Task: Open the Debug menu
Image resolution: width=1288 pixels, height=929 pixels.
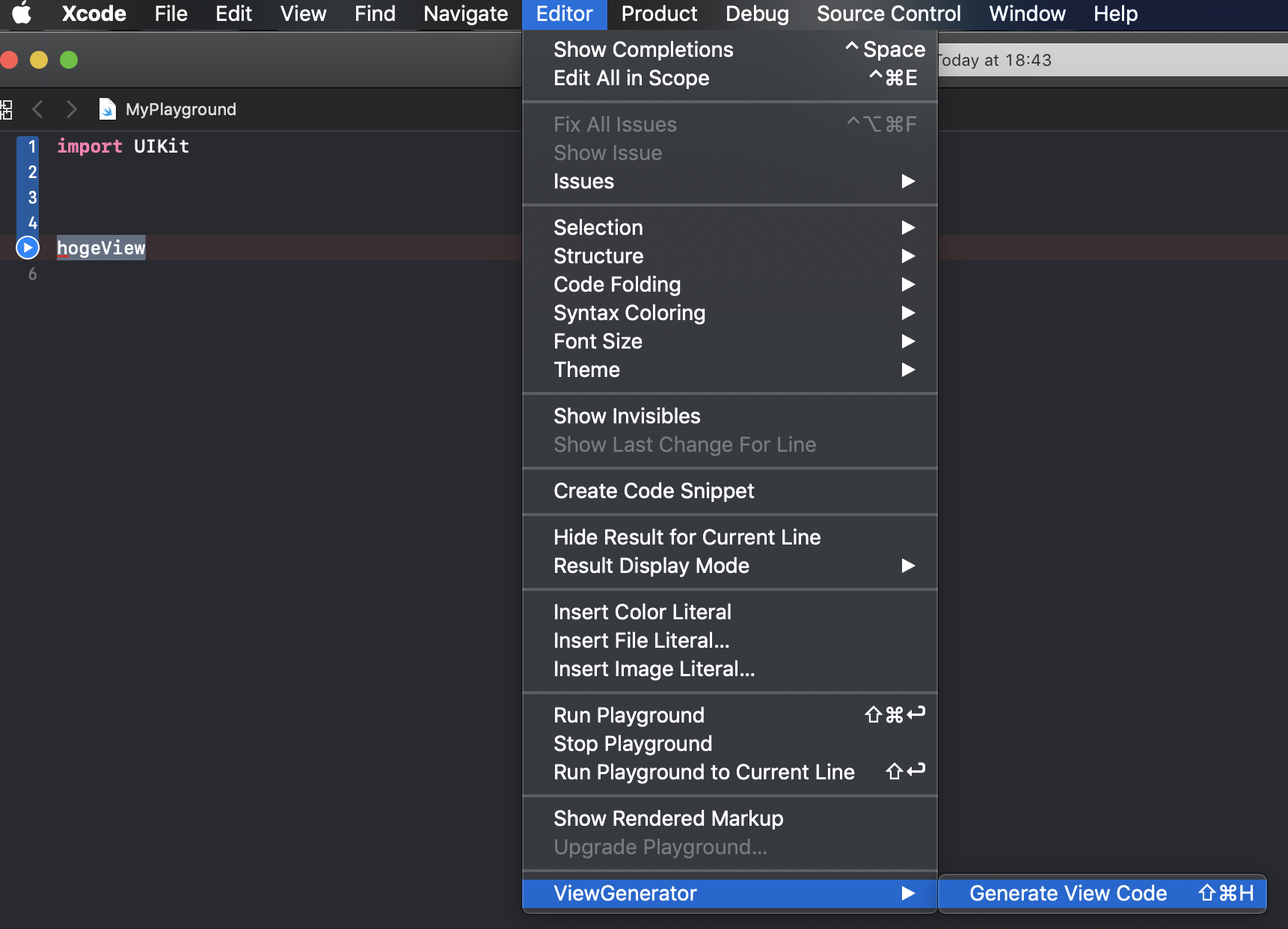Action: pos(757,13)
